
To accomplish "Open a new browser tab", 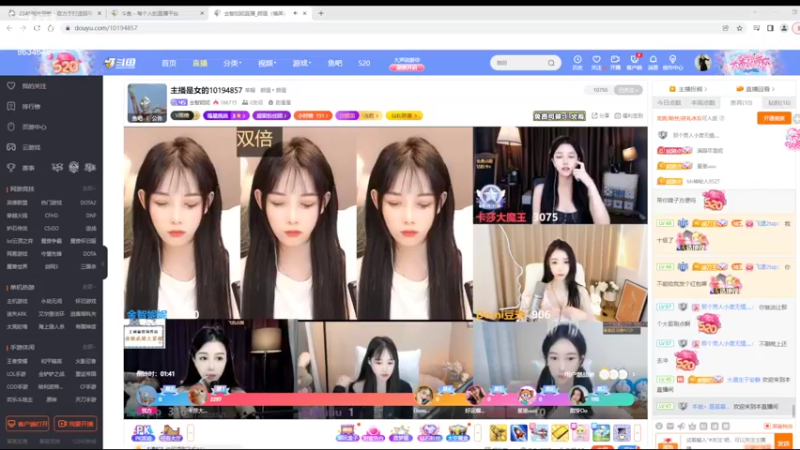I will coord(321,13).
